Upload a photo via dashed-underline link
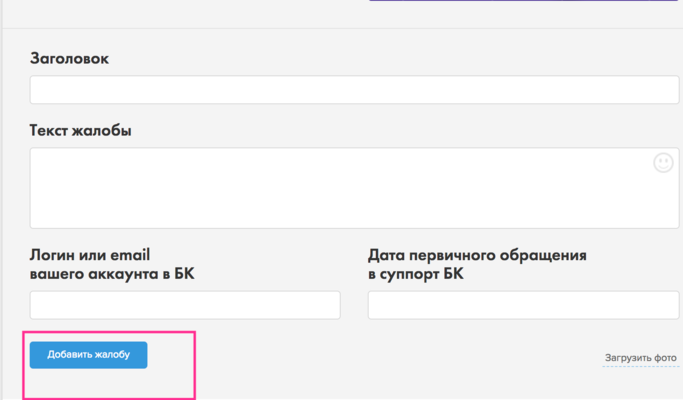This screenshot has height=400, width=683. (640, 358)
